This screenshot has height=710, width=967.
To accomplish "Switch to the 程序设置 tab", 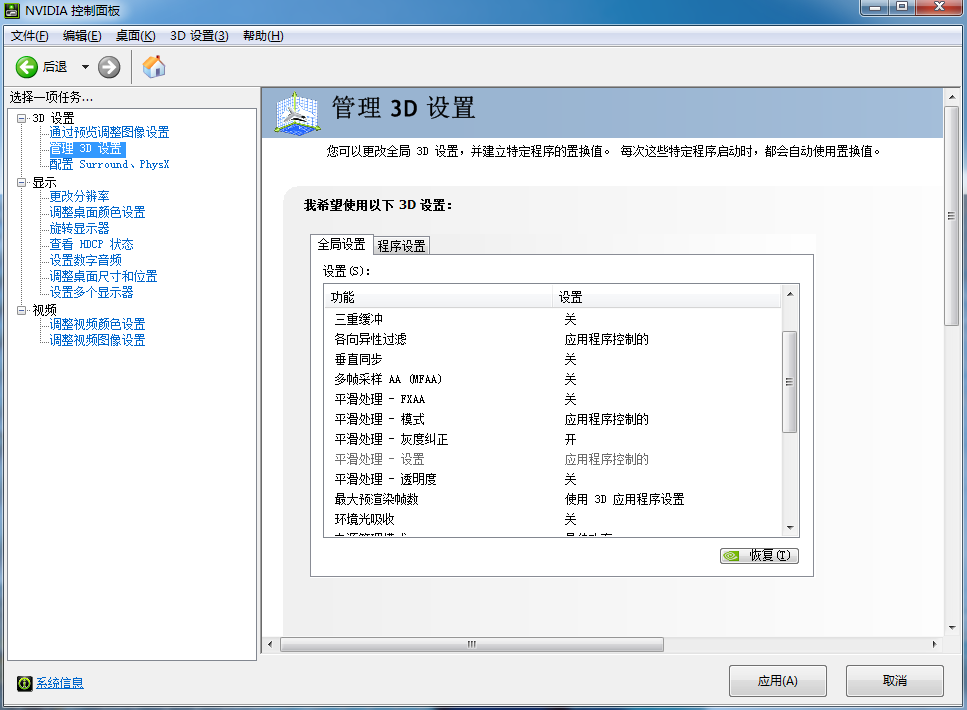I will click(x=401, y=246).
